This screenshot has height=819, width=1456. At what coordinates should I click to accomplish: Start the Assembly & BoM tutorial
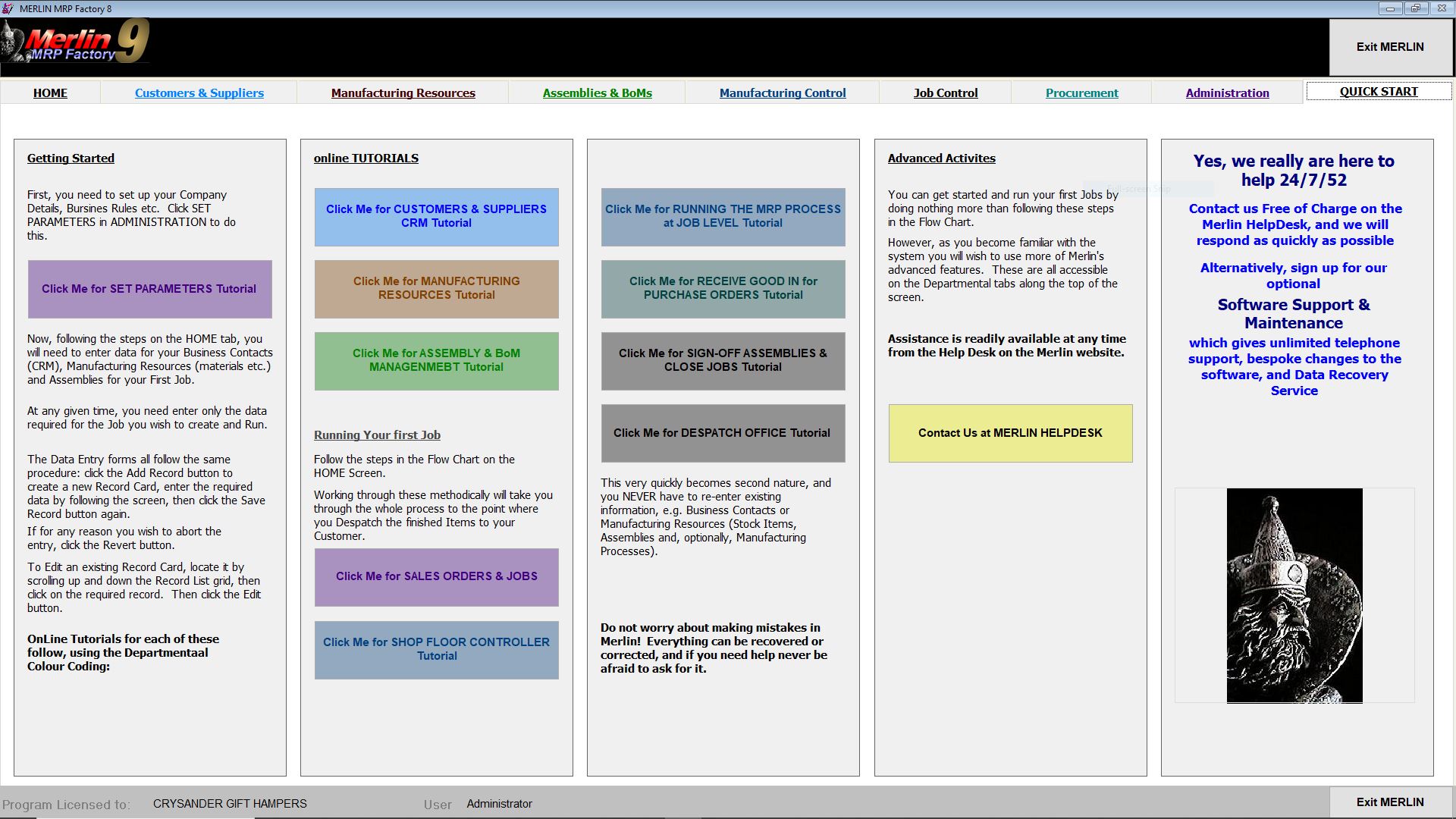pos(436,360)
